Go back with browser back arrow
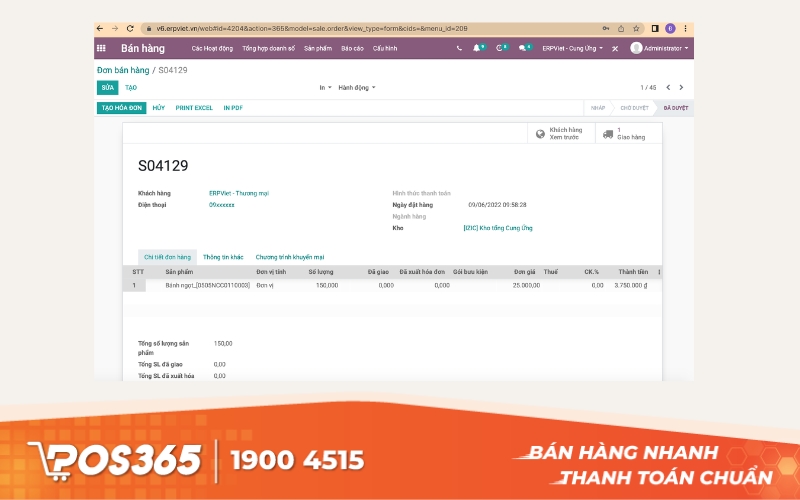The height and width of the screenshot is (500, 800). [100, 29]
